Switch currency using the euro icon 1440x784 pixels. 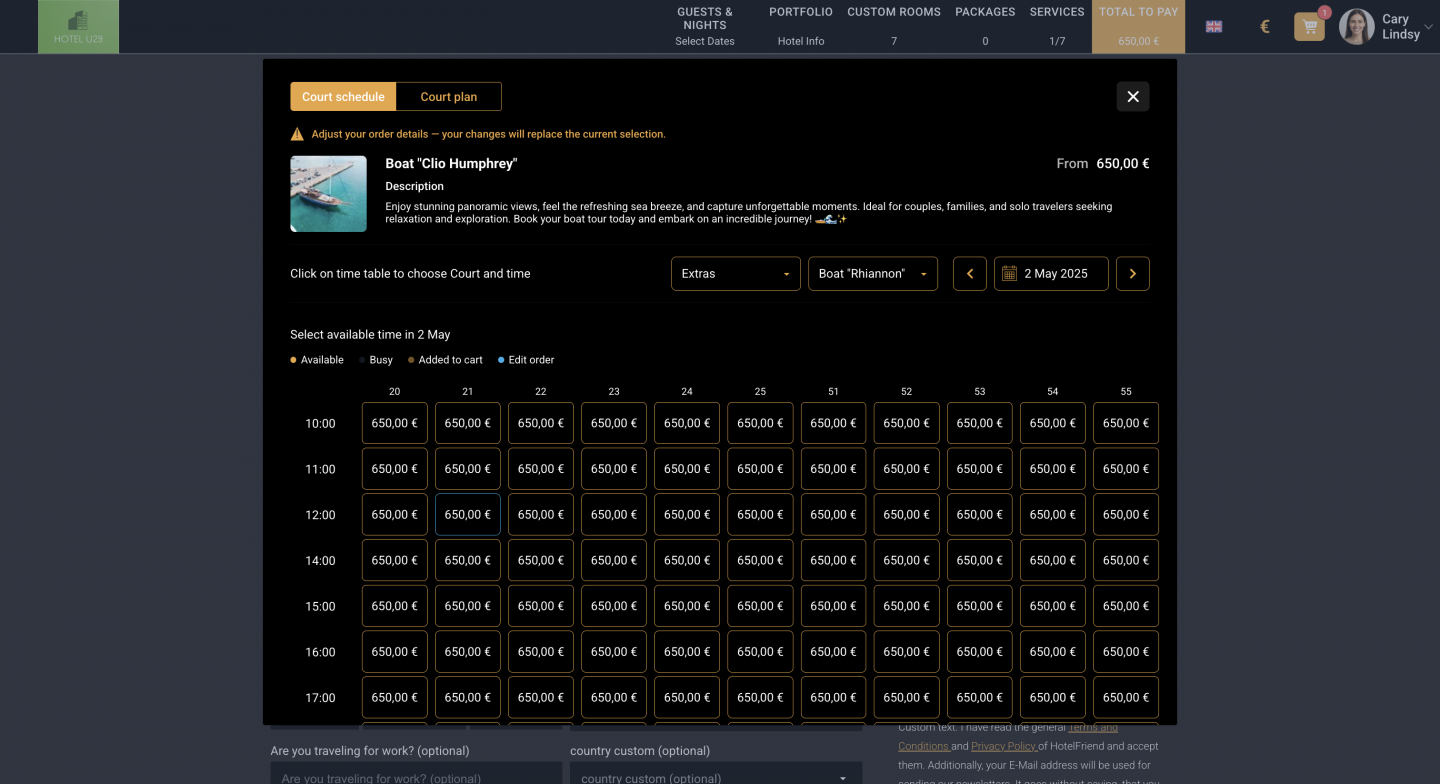tap(1265, 27)
